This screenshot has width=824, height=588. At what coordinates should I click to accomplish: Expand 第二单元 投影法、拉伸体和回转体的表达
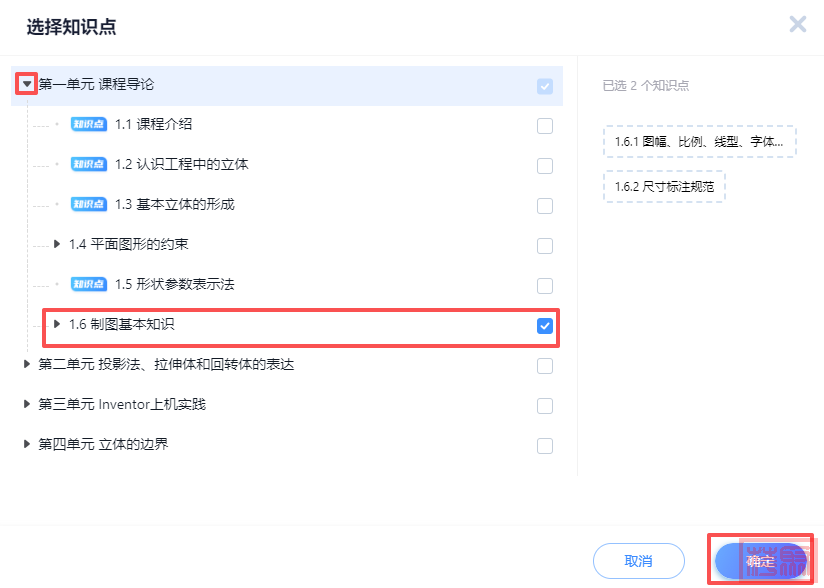(27, 365)
